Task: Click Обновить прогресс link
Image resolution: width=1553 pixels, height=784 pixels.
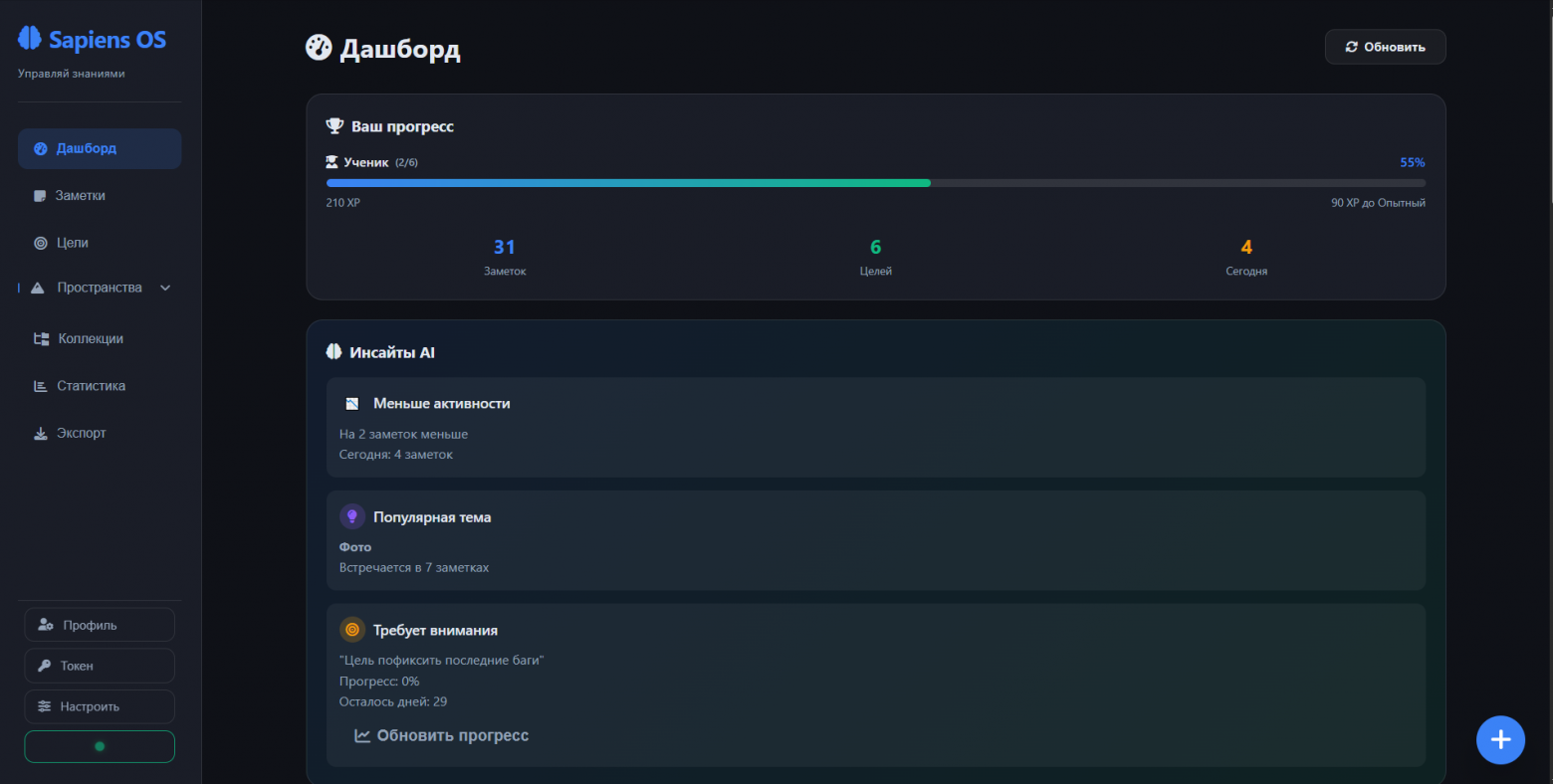Action: pos(442,736)
